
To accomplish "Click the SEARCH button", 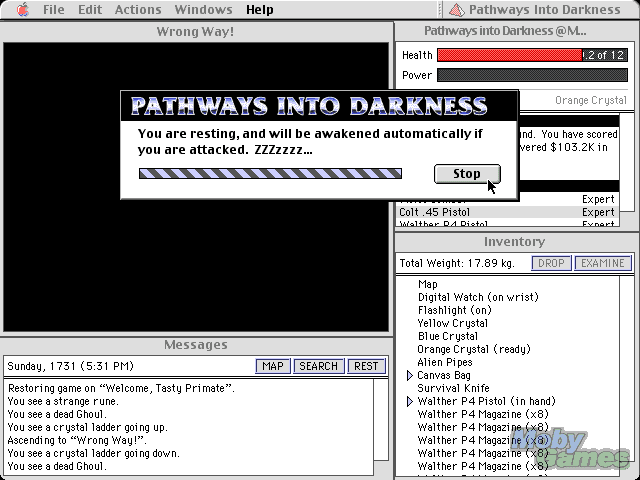I will point(318,366).
